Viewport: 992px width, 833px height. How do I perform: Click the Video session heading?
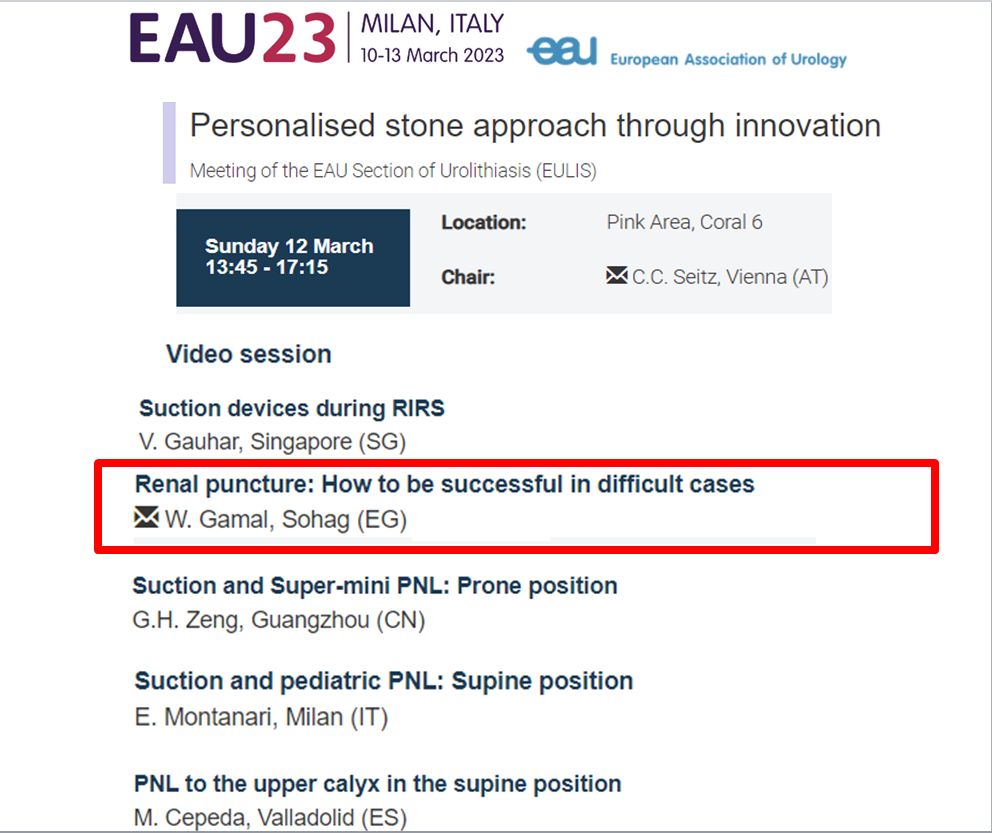click(249, 354)
